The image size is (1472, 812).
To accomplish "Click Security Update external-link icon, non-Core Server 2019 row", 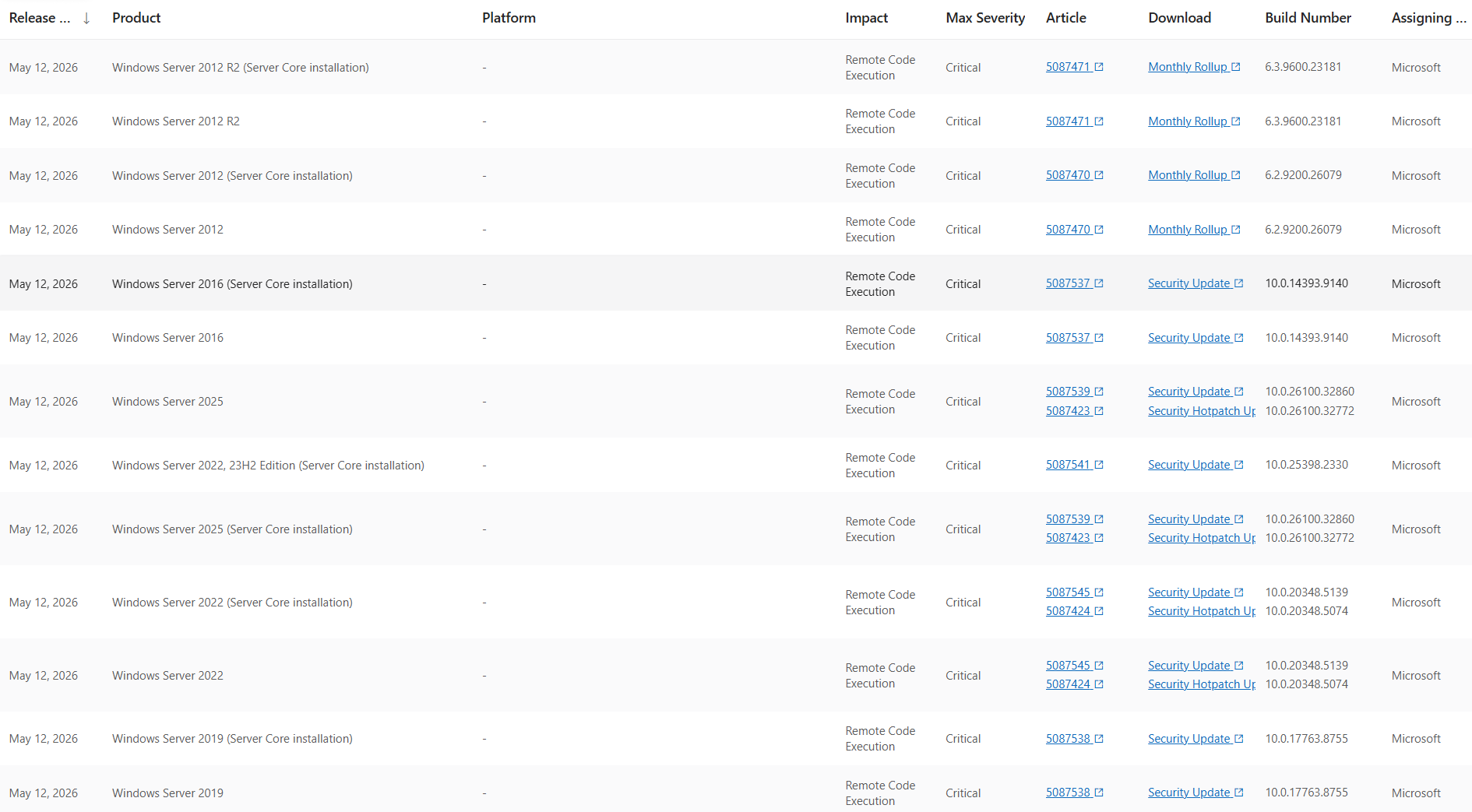I will 1239,793.
